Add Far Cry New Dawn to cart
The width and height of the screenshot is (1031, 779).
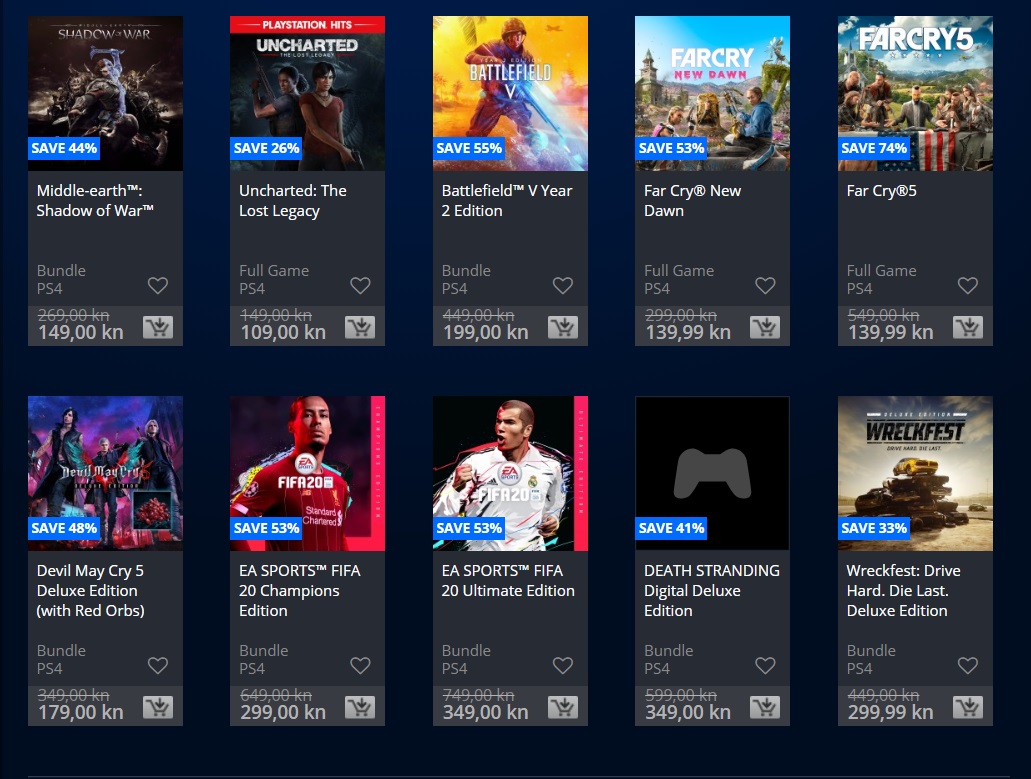pyautogui.click(x=765, y=327)
